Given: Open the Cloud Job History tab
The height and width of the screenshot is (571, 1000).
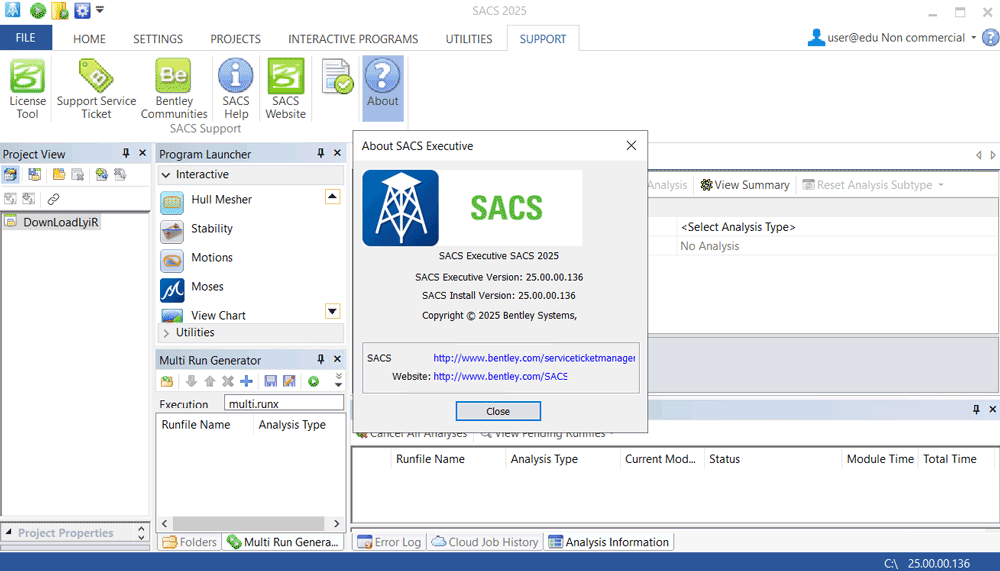Looking at the screenshot, I should tap(485, 542).
